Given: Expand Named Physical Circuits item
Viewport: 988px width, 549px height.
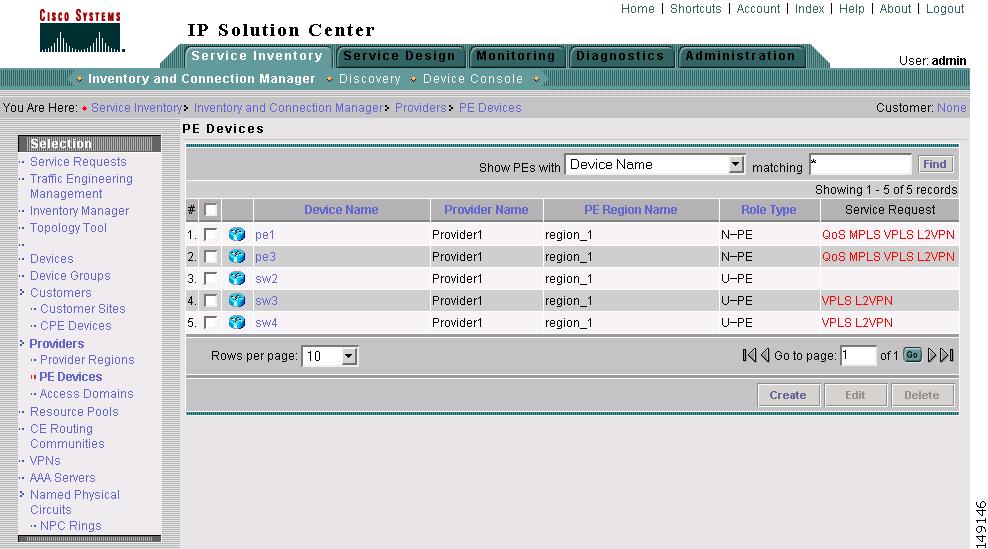Looking at the screenshot, I should 22,494.
